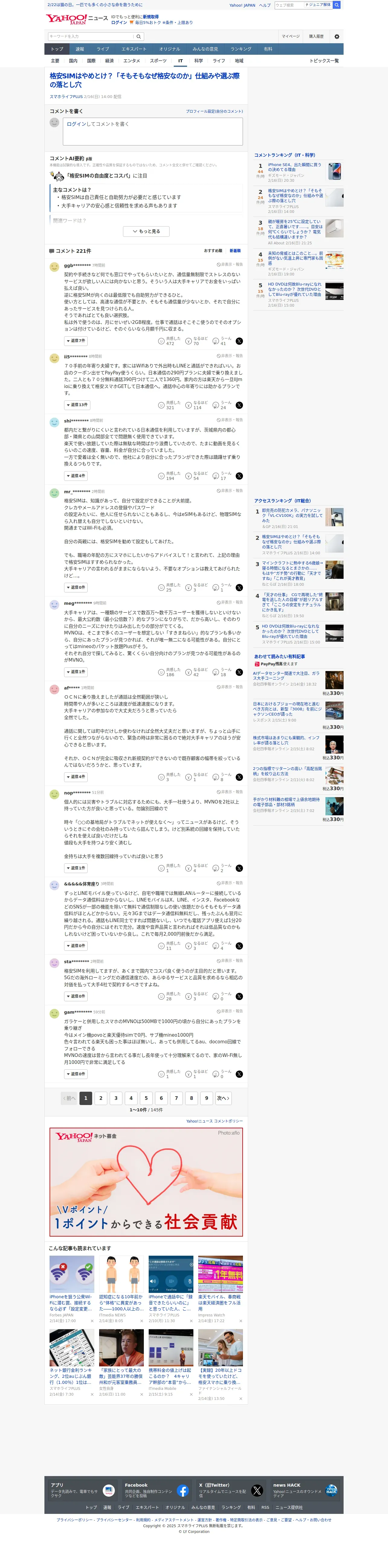Click the article headline 格安SIMはやめとけ？
This screenshot has height=1568, width=388.
pos(144,80)
